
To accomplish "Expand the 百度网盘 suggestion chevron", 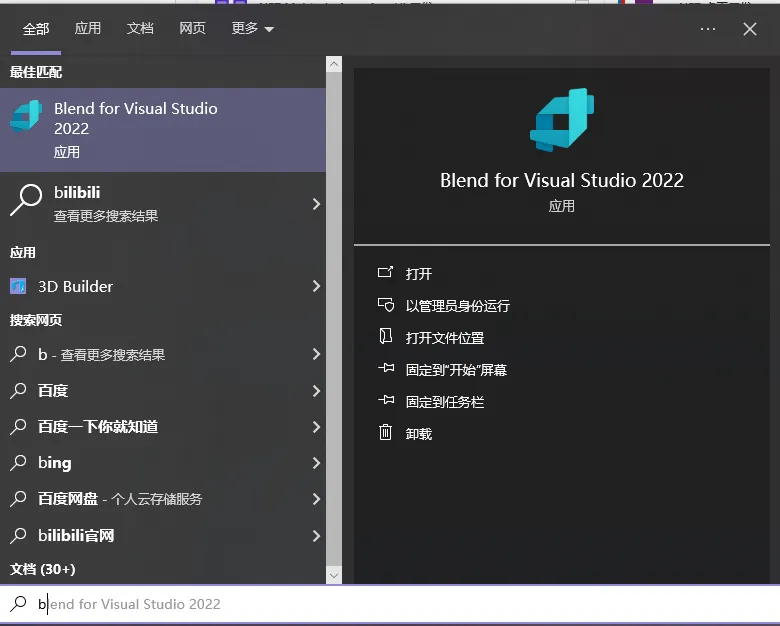I will pos(316,499).
